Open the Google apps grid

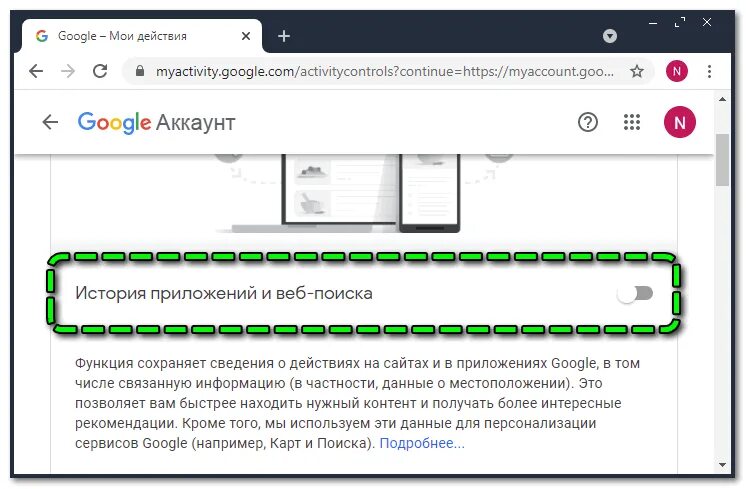632,122
